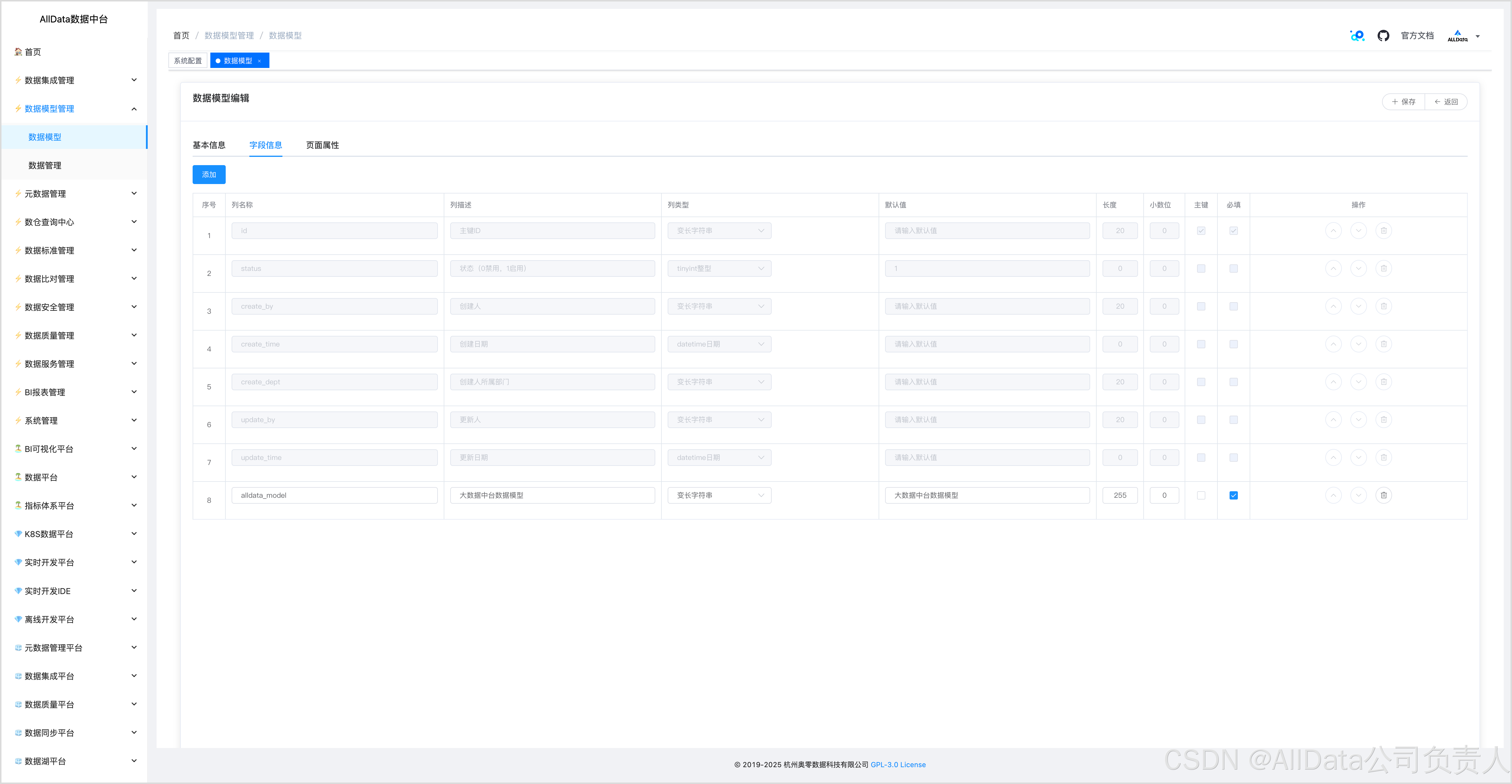
Task: Click the home icon 首页 in sidebar
Action: [27, 52]
